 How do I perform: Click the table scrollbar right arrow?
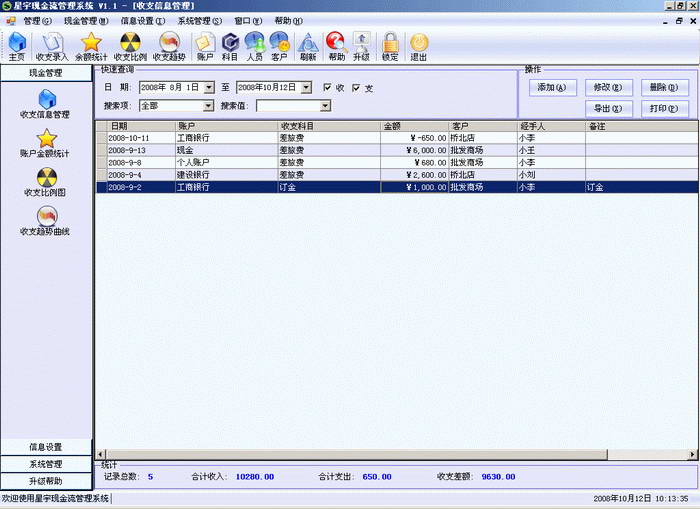[x=692, y=455]
